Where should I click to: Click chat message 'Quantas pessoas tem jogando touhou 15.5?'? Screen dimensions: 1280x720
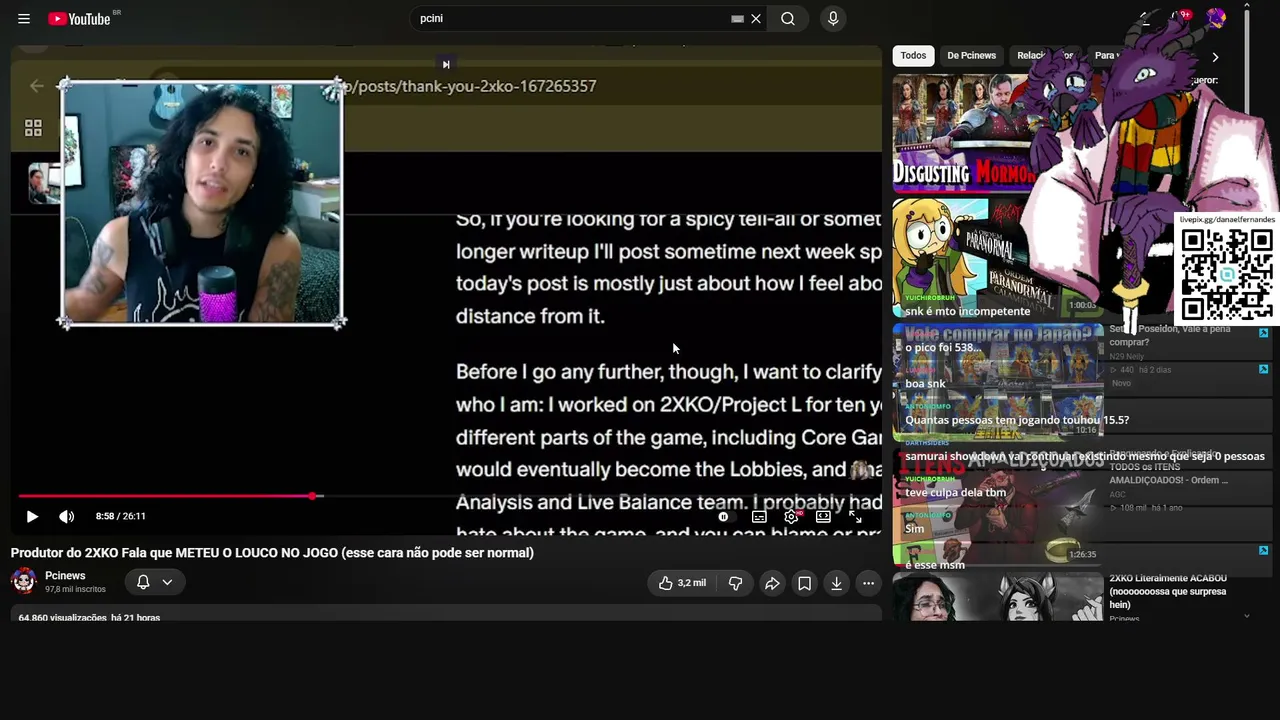point(1017,420)
